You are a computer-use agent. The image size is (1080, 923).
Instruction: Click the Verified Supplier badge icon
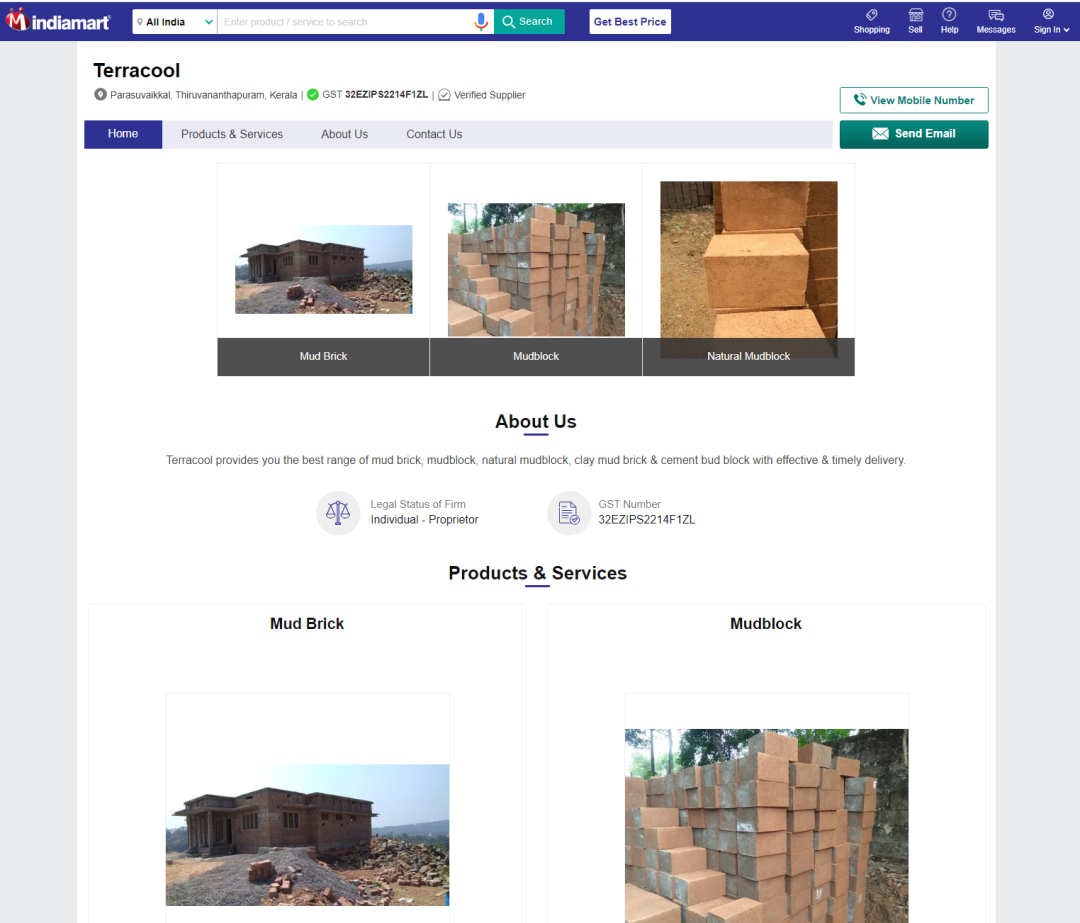click(444, 95)
